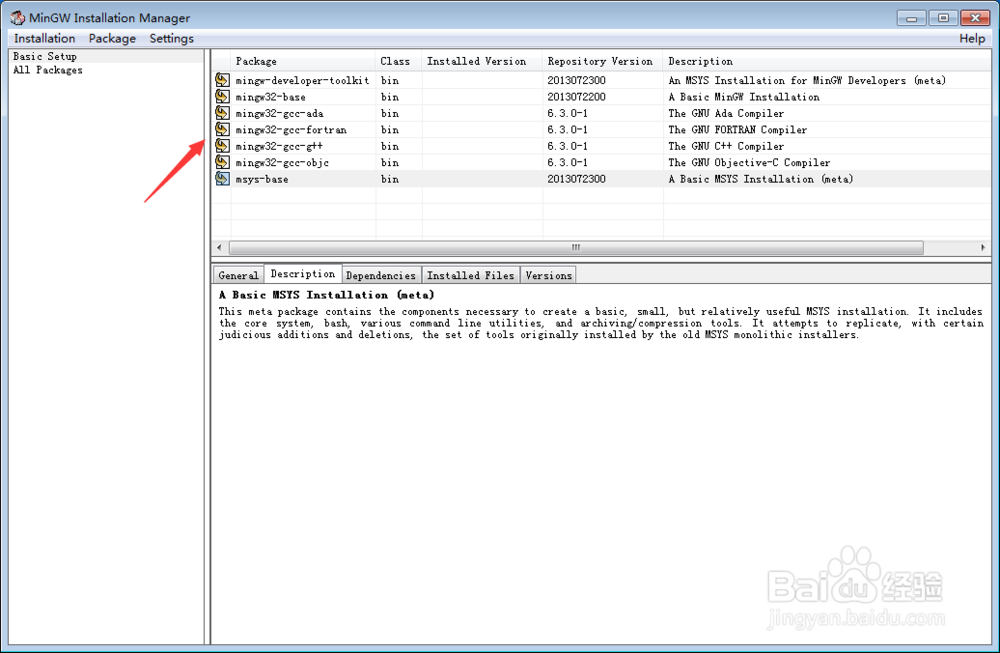Sort by the Class column header

(399, 61)
